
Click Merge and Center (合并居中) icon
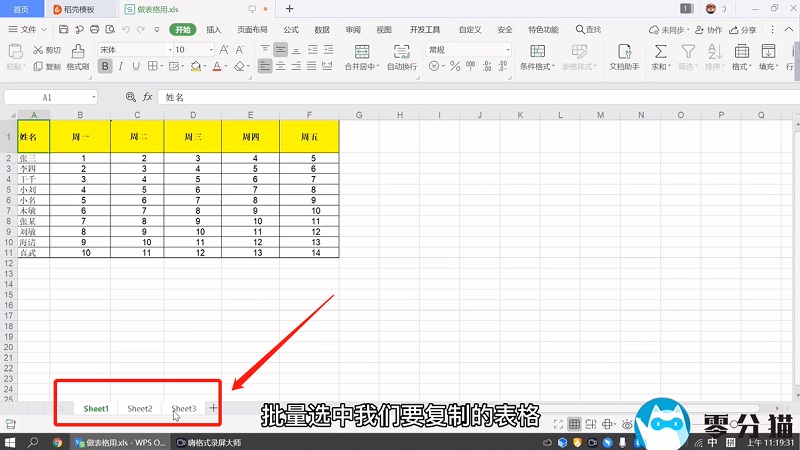pyautogui.click(x=360, y=50)
